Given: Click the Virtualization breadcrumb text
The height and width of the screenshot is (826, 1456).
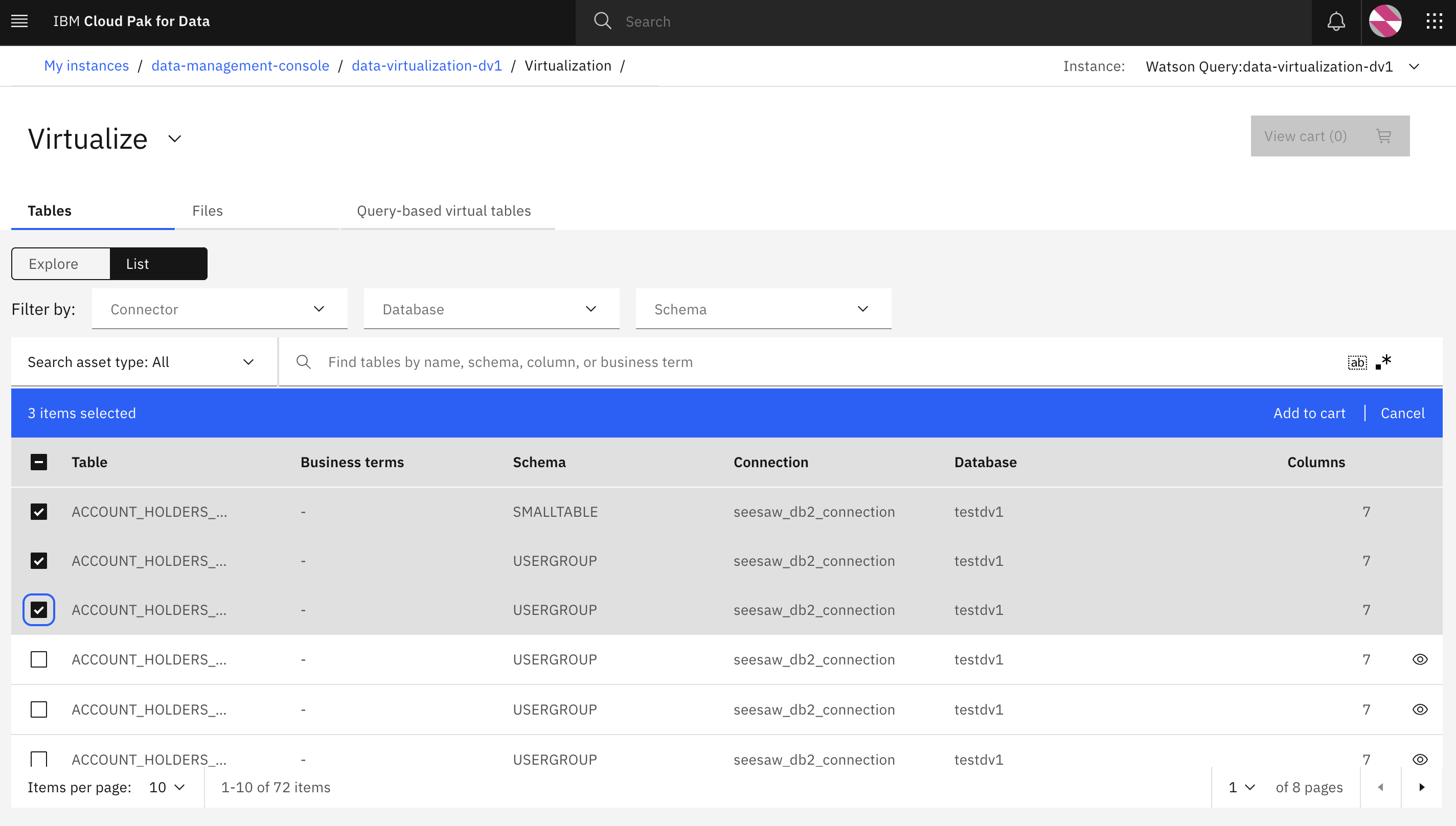Looking at the screenshot, I should 568,66.
